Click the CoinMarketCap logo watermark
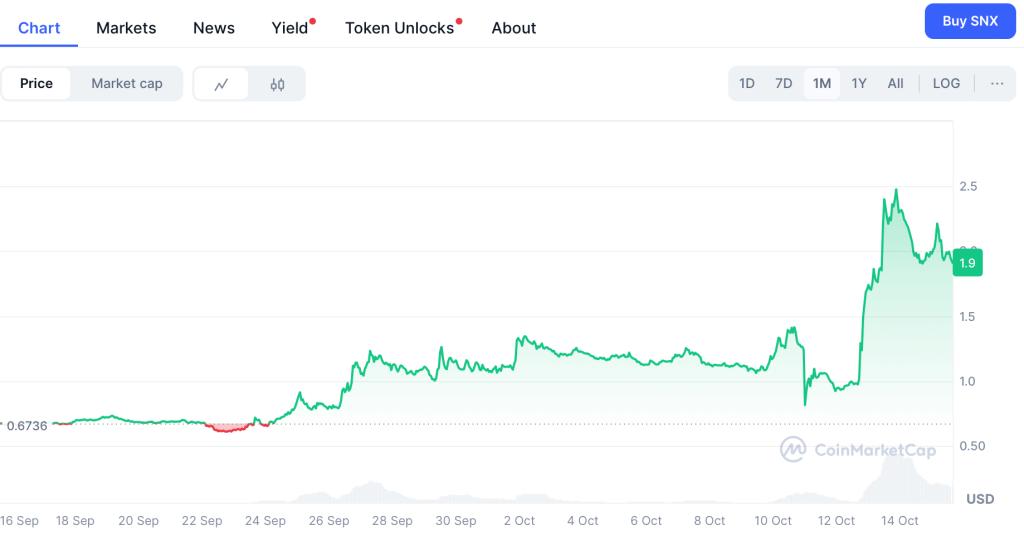Image resolution: width=1024 pixels, height=540 pixels. pos(858,450)
